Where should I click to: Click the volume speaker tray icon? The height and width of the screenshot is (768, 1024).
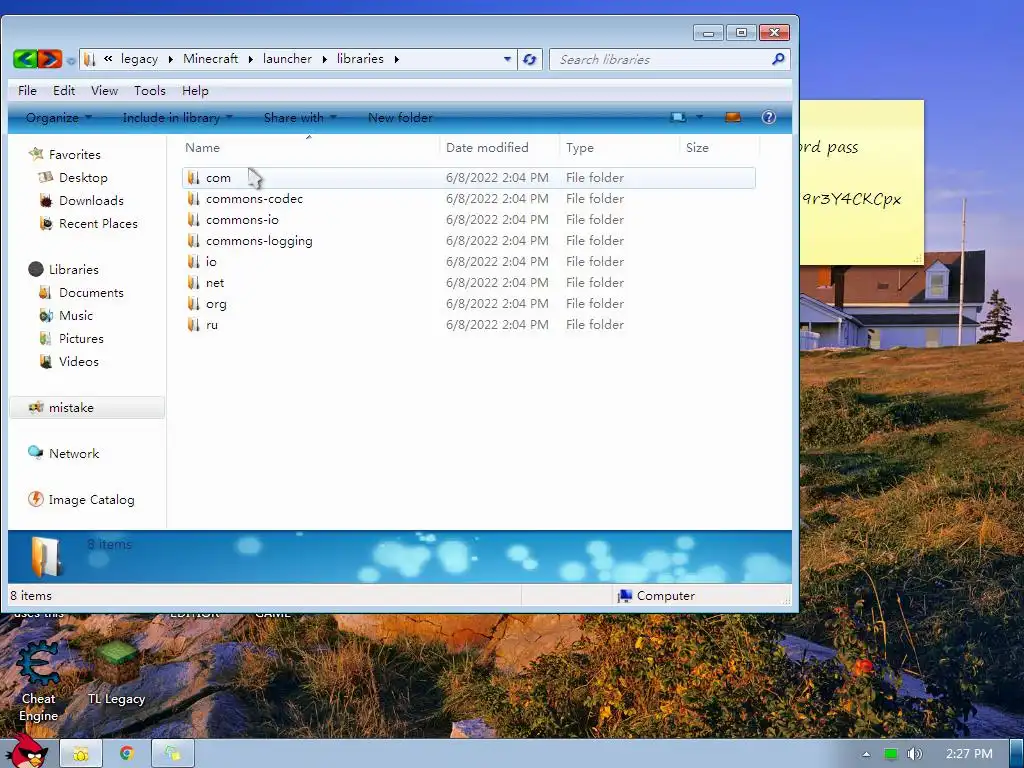coord(915,754)
